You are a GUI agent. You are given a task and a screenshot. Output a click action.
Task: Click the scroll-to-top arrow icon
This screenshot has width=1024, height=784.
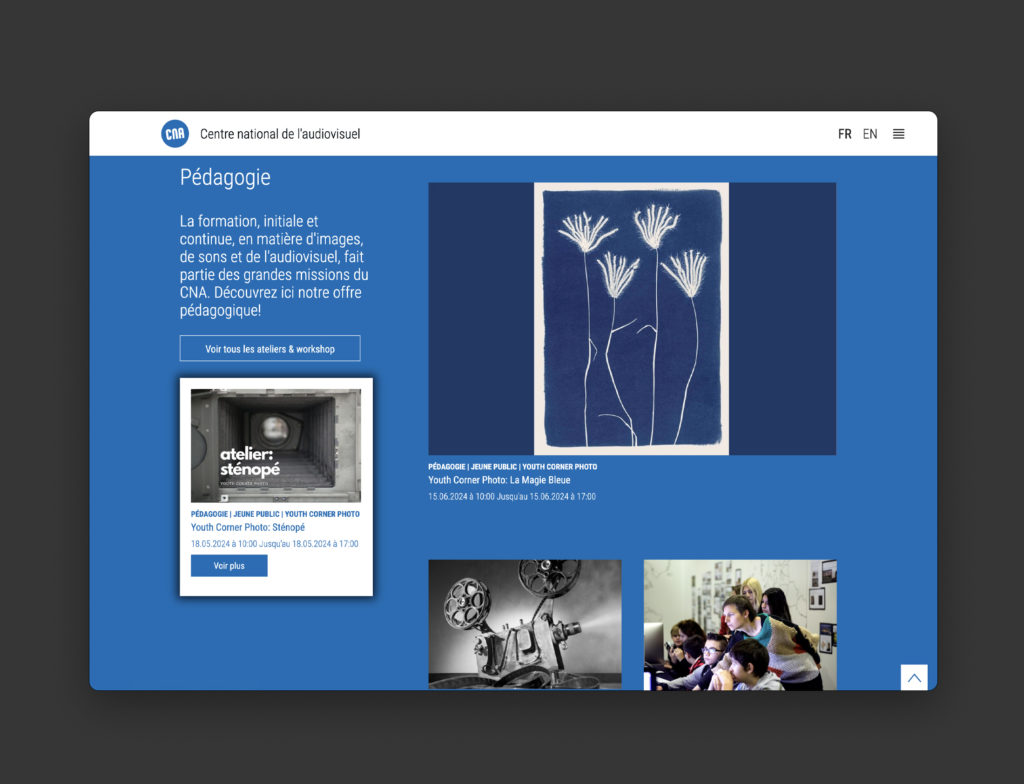coord(913,677)
